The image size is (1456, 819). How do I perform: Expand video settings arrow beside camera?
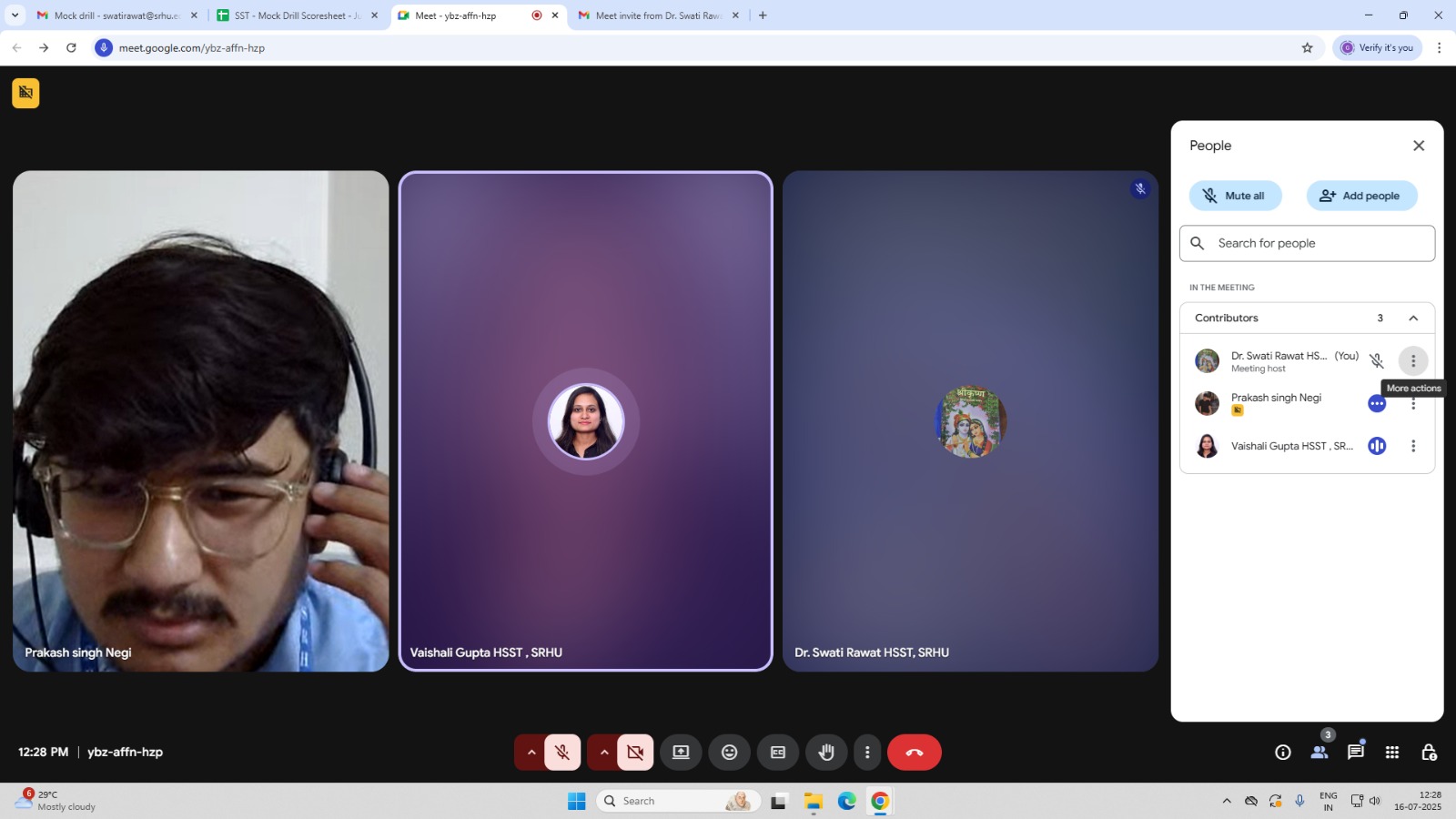[x=603, y=753]
